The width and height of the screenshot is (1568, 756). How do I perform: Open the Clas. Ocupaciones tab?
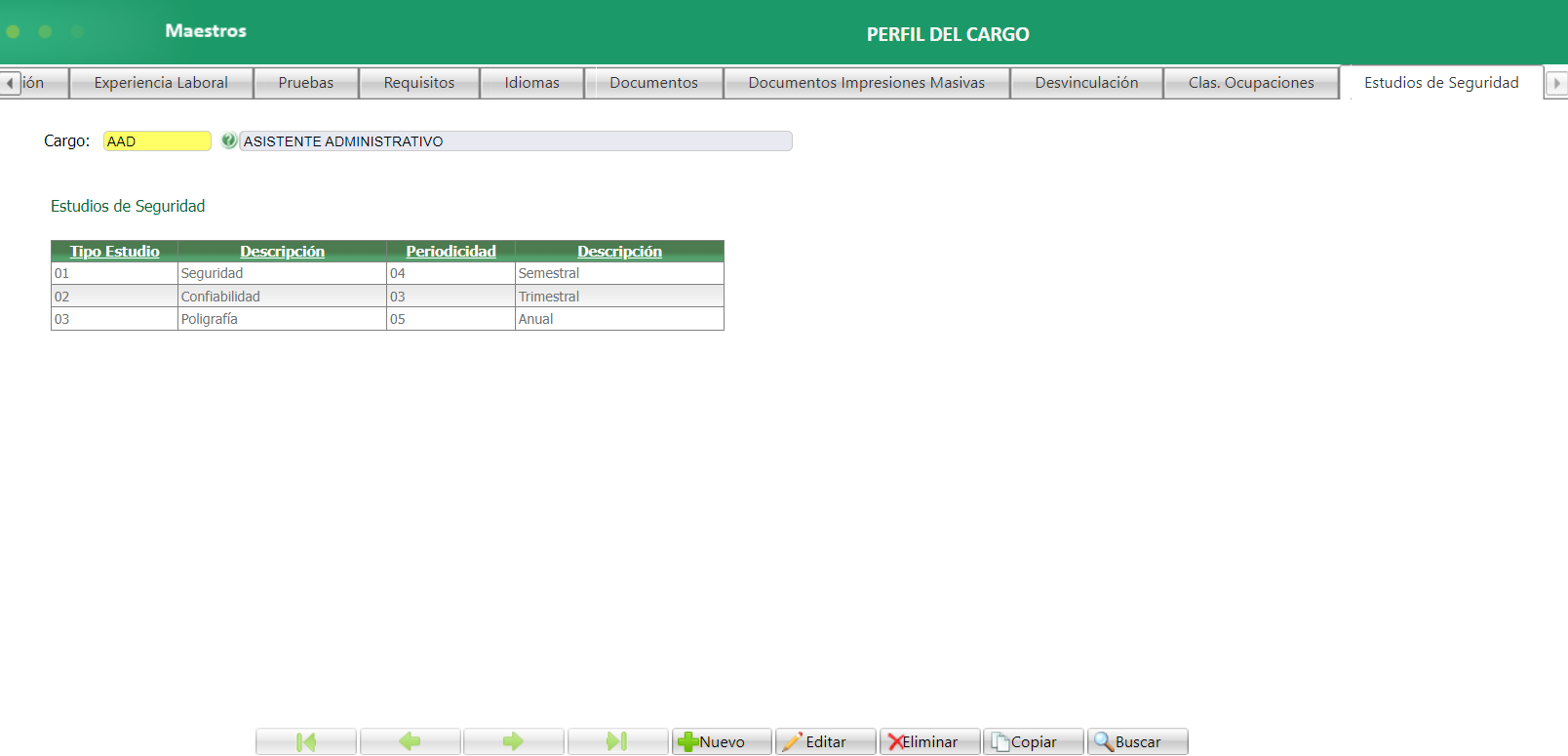tap(1251, 83)
